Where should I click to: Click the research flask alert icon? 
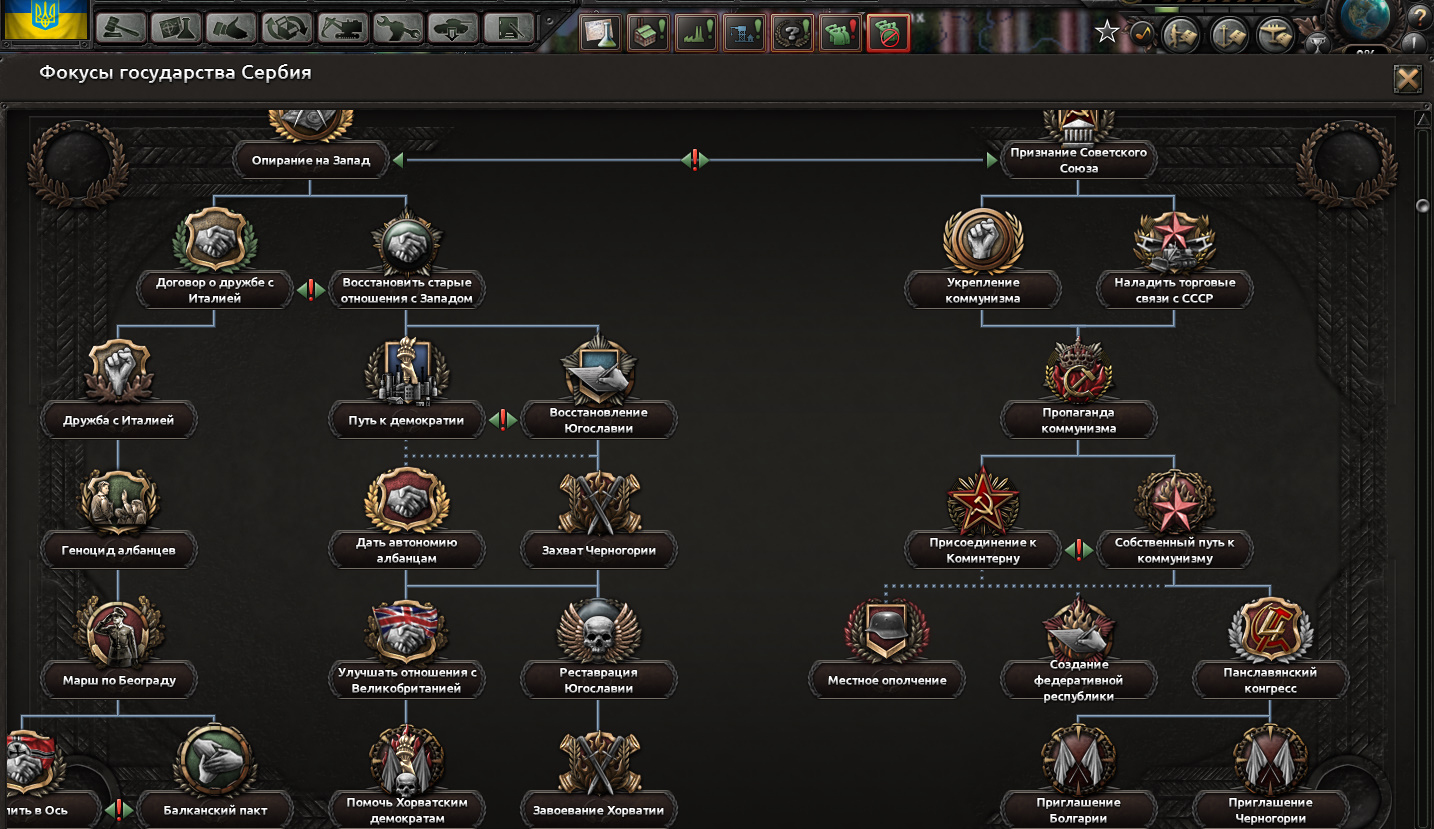(x=600, y=32)
